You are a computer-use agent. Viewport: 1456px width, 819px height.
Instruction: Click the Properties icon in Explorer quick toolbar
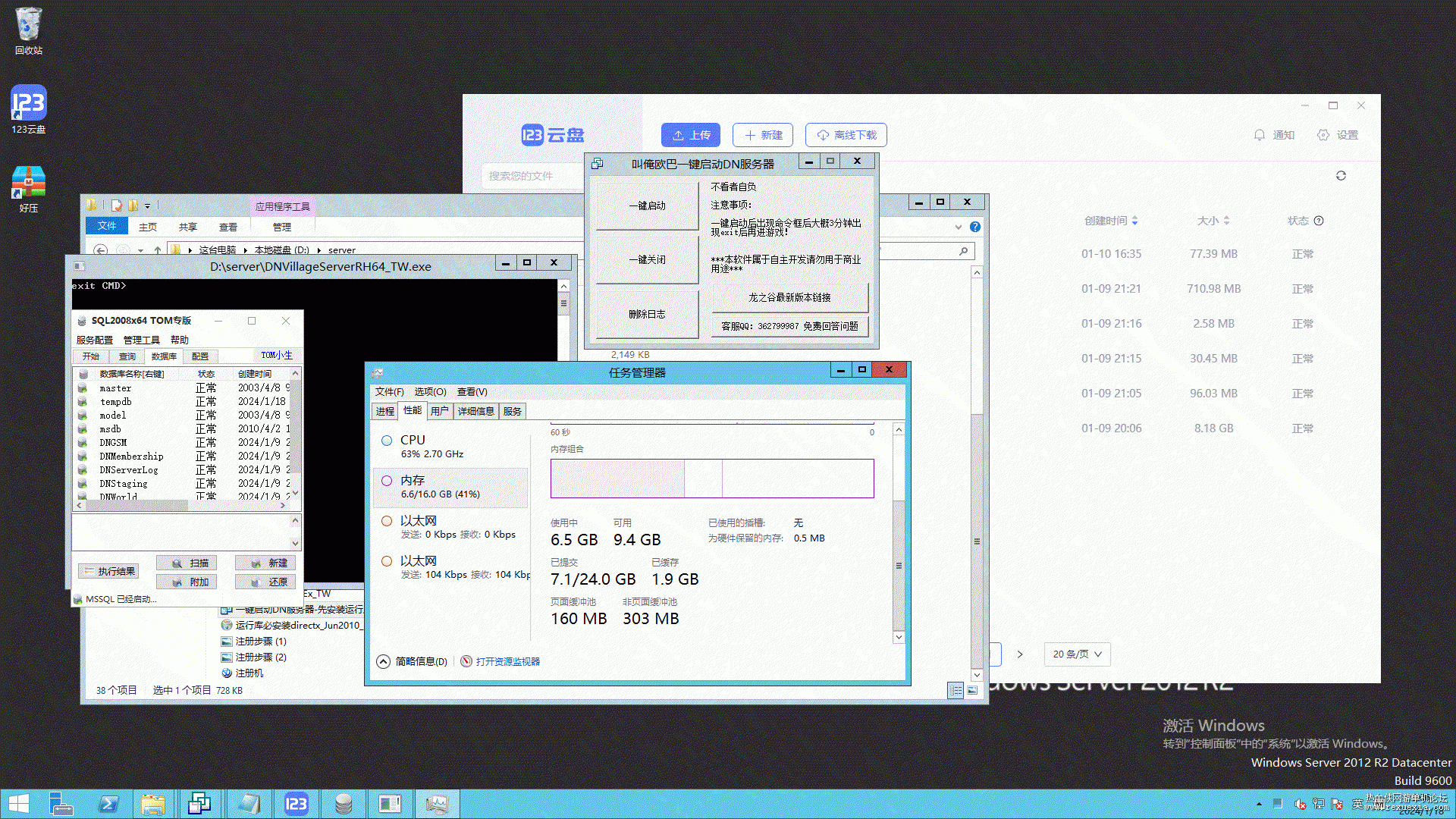click(x=117, y=206)
